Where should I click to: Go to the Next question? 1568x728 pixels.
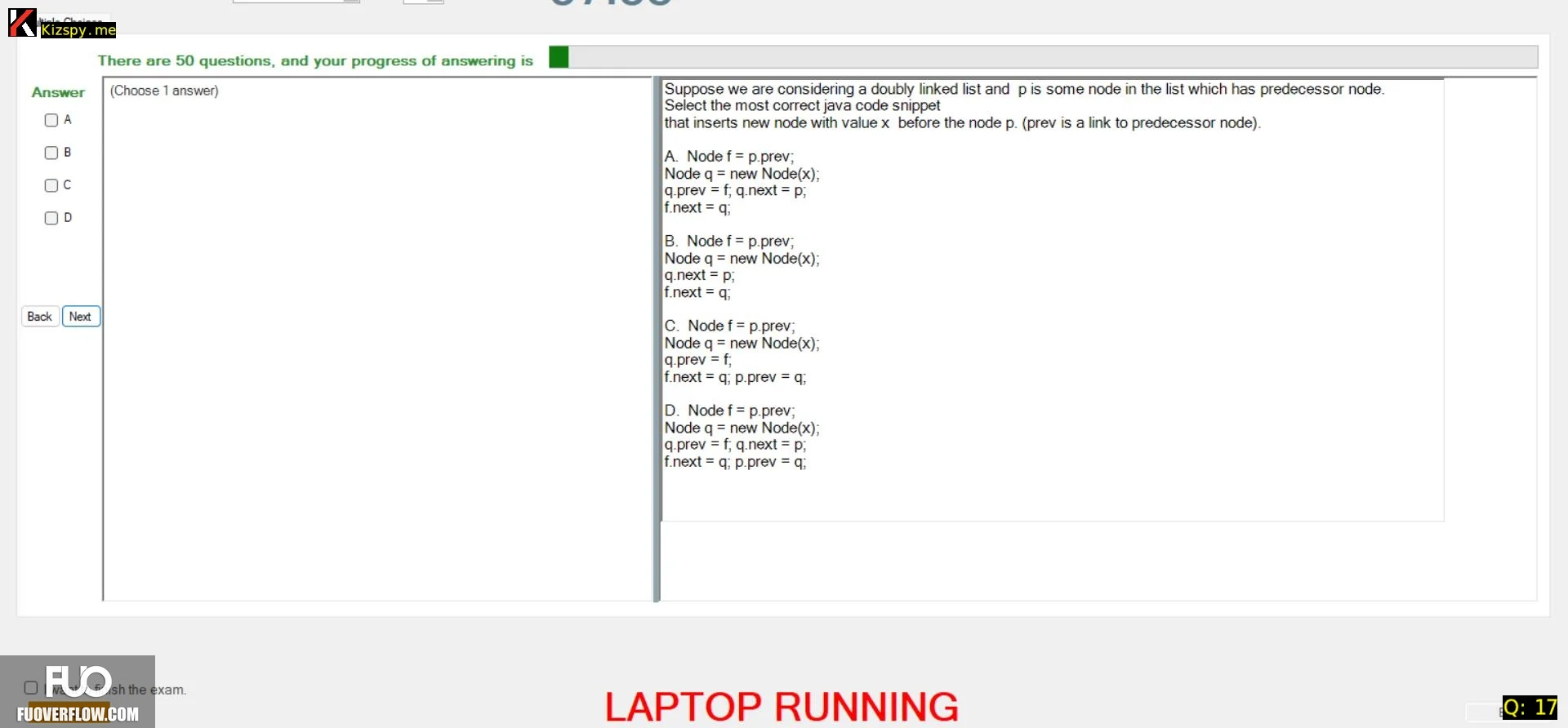click(x=81, y=317)
